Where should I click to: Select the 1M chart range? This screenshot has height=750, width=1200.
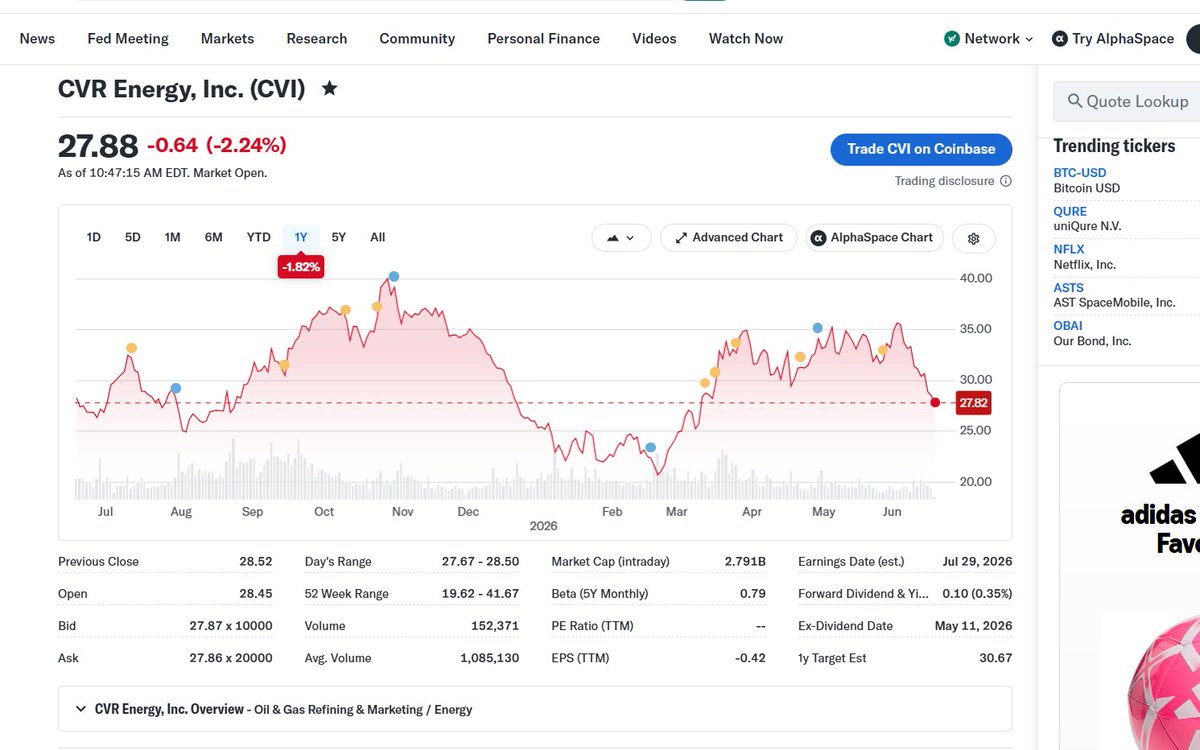tap(172, 237)
